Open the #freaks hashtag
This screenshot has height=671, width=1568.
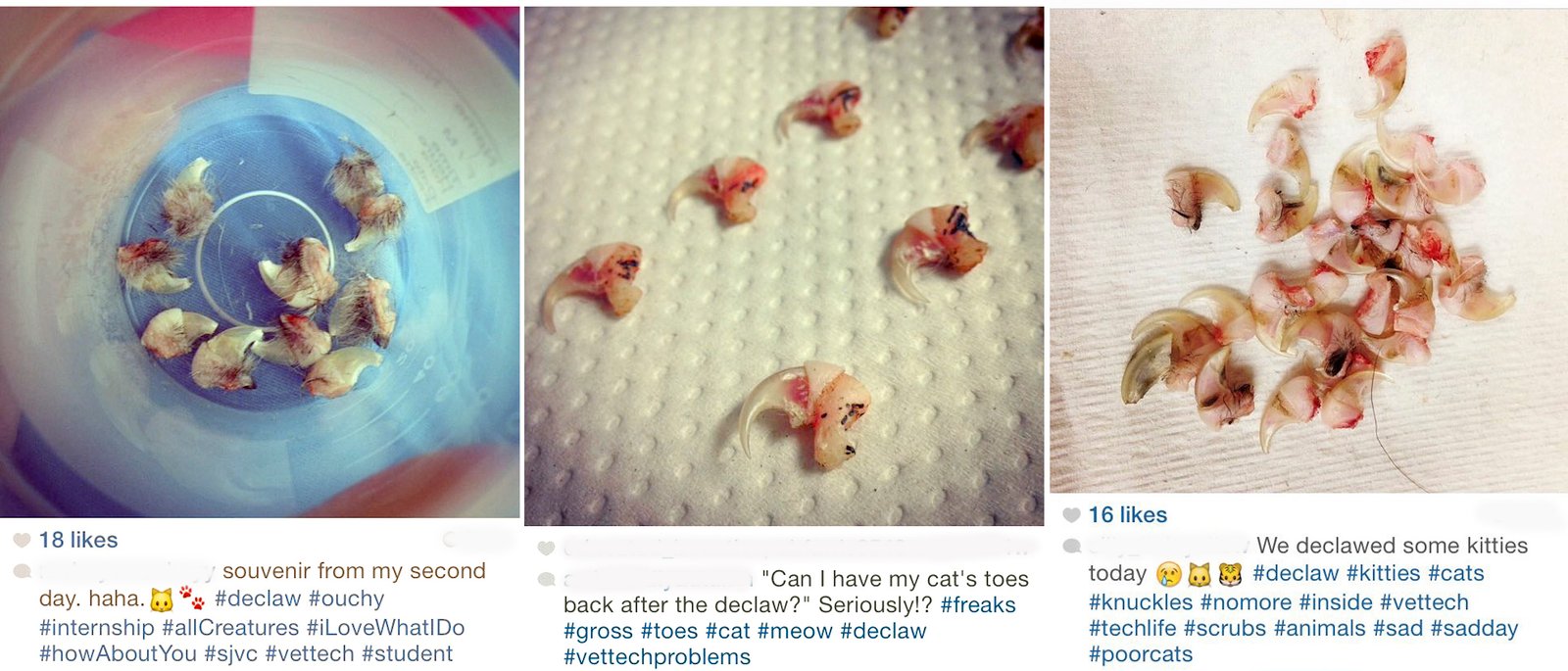coord(977,605)
